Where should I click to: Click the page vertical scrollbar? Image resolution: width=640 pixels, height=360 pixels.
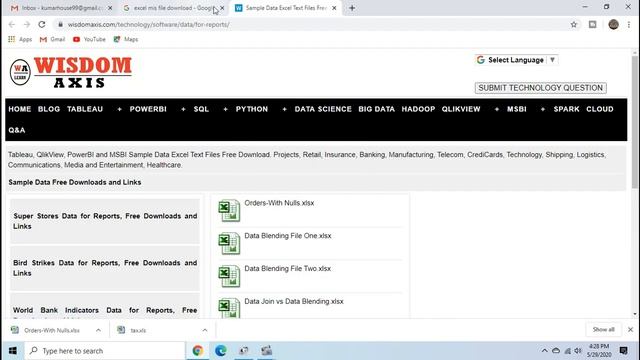pyautogui.click(x=634, y=122)
